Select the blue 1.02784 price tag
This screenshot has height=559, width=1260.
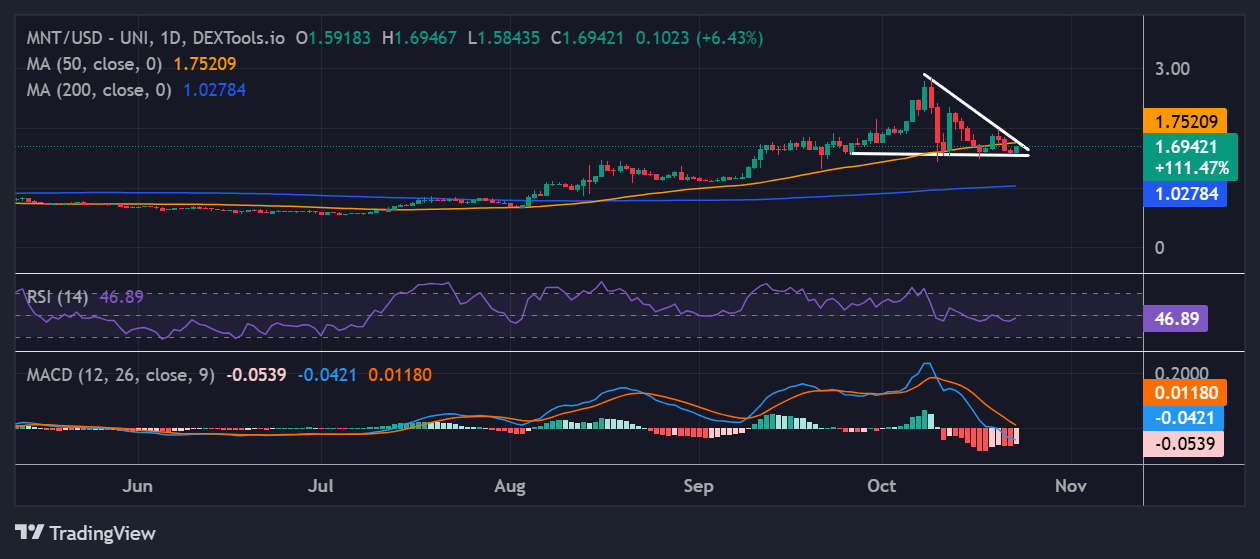[1184, 194]
